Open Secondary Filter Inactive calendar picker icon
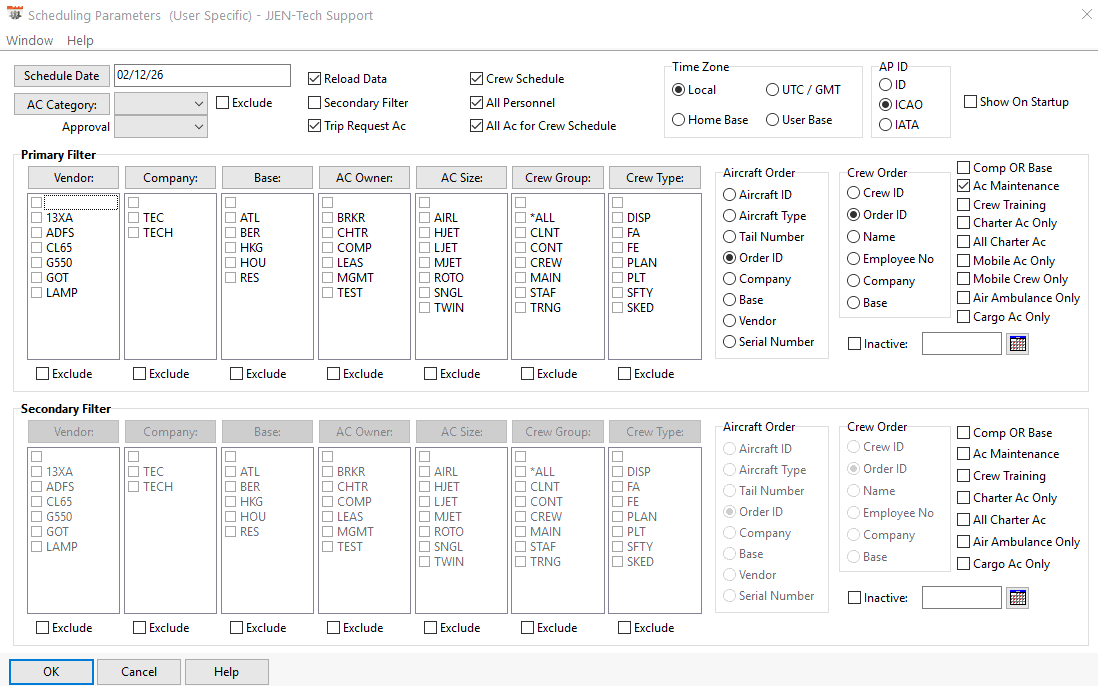The height and width of the screenshot is (686, 1098). [1018, 598]
